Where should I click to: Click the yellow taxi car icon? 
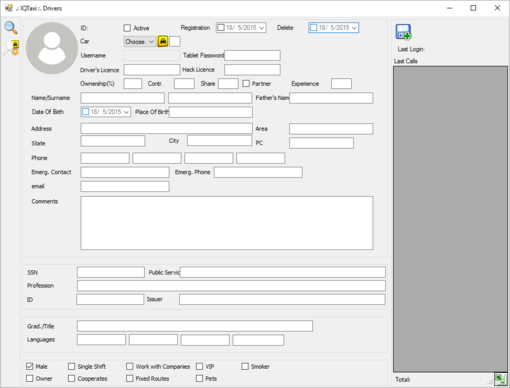[x=163, y=41]
